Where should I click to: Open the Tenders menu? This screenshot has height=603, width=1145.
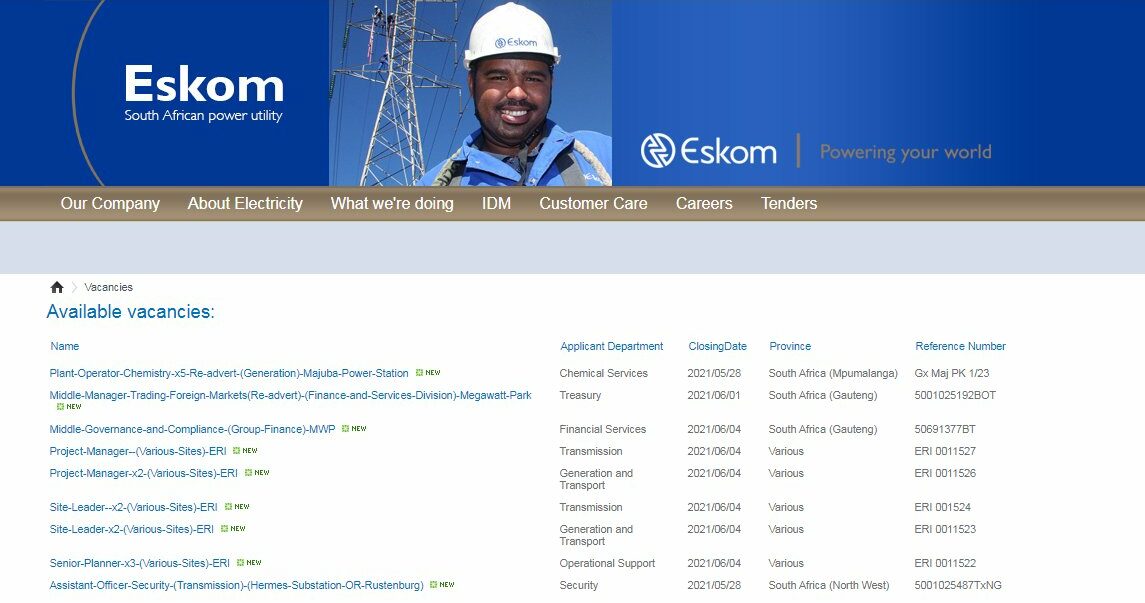point(789,203)
